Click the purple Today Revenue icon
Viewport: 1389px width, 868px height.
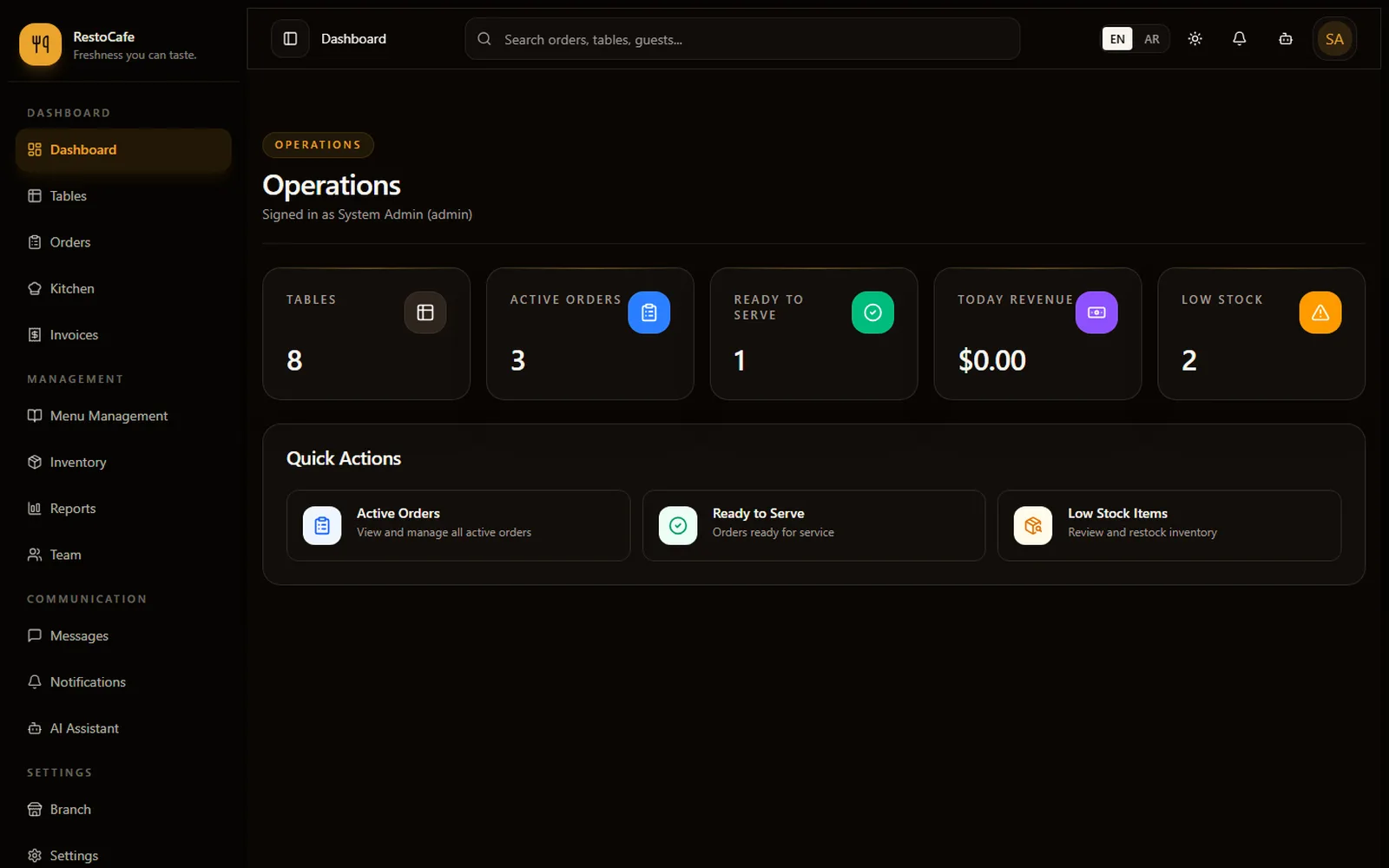click(x=1096, y=312)
